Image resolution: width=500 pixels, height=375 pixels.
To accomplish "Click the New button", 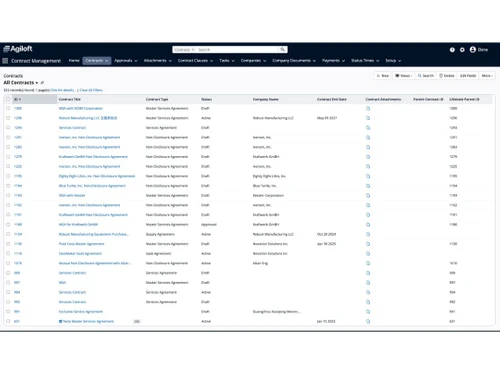I will 383,76.
